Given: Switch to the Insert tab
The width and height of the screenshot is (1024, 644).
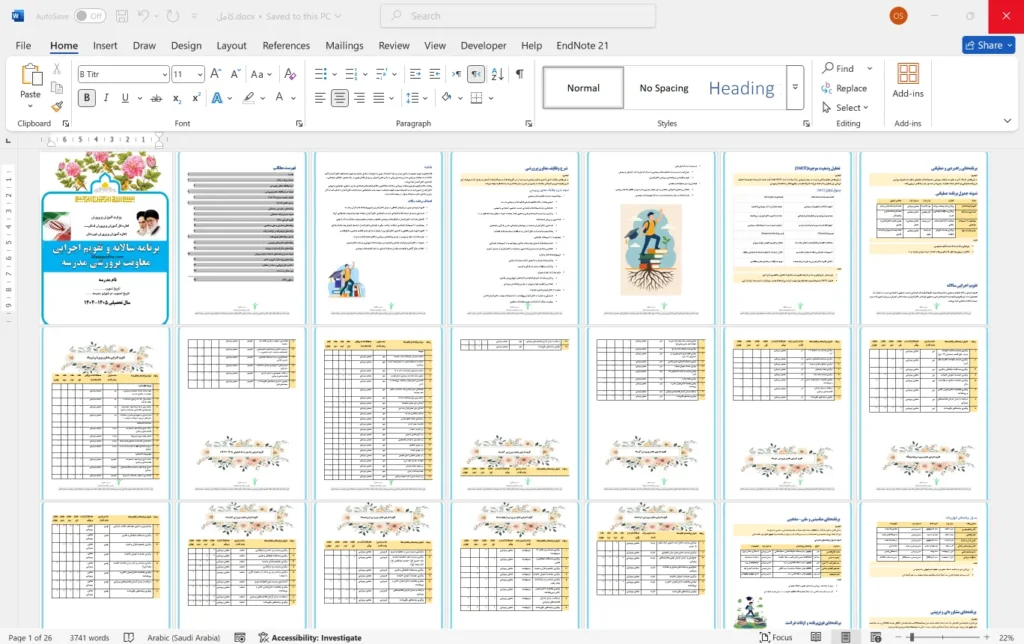Looking at the screenshot, I should (x=105, y=46).
